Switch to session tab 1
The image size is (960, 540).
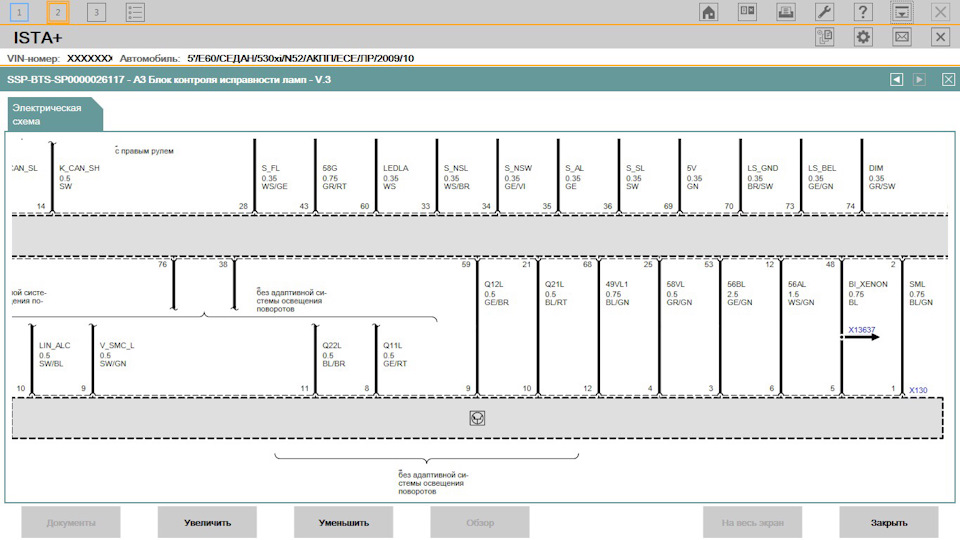(19, 12)
